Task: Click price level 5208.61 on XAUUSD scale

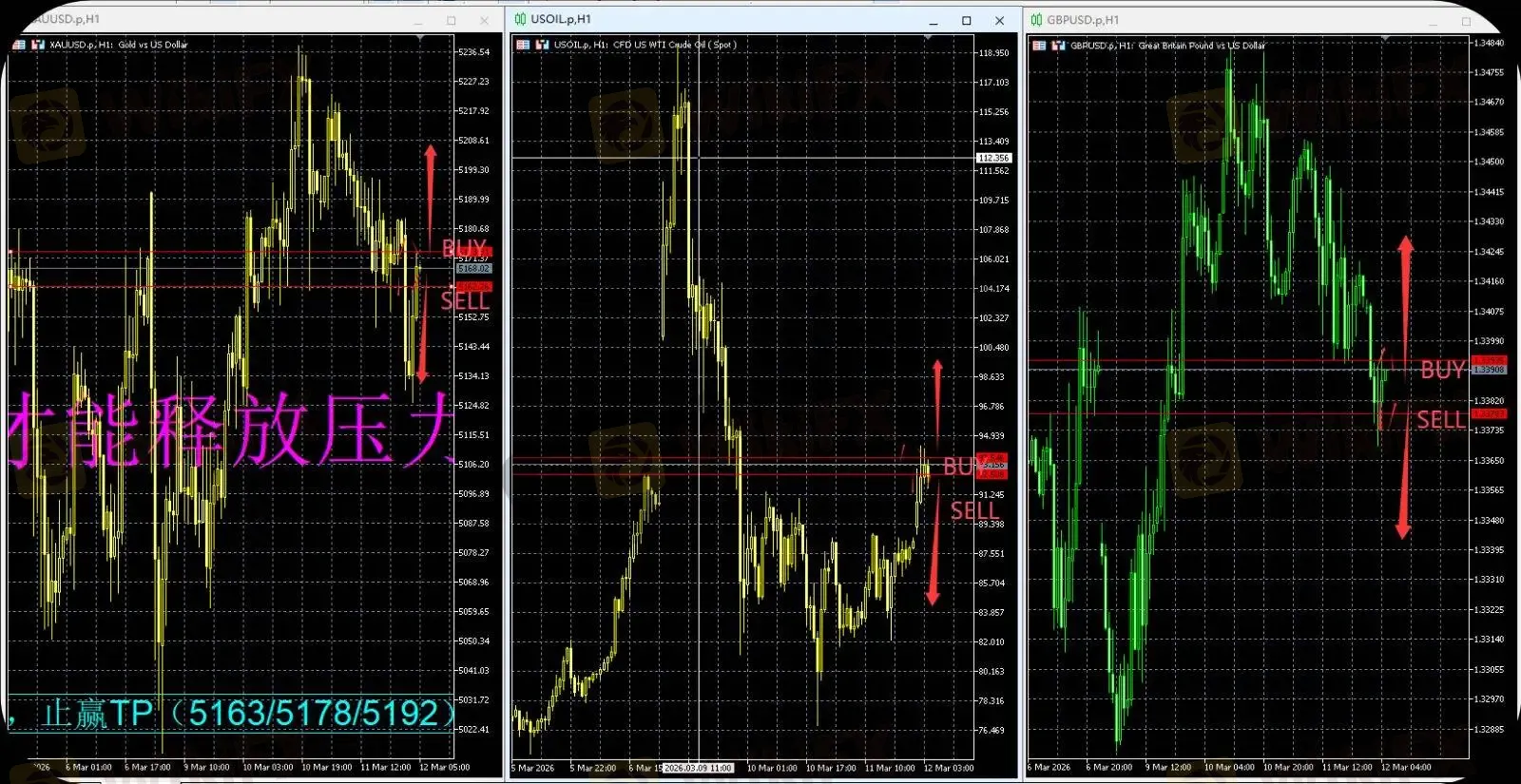Action: pos(474,141)
